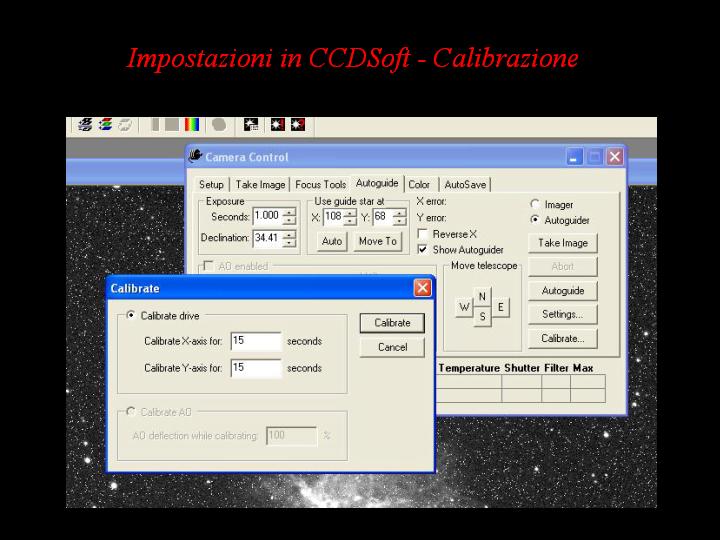The image size is (720, 540).
Task: Click the red-green-blue stacked layers icon
Action: [106, 125]
